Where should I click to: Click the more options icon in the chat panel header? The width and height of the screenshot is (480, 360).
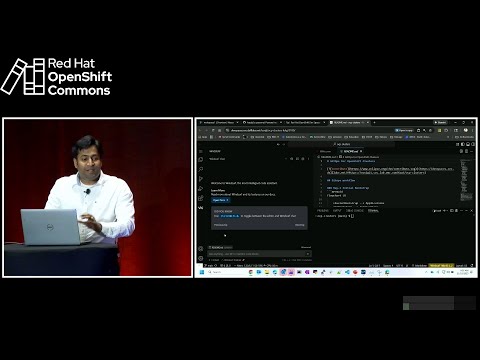(x=308, y=159)
